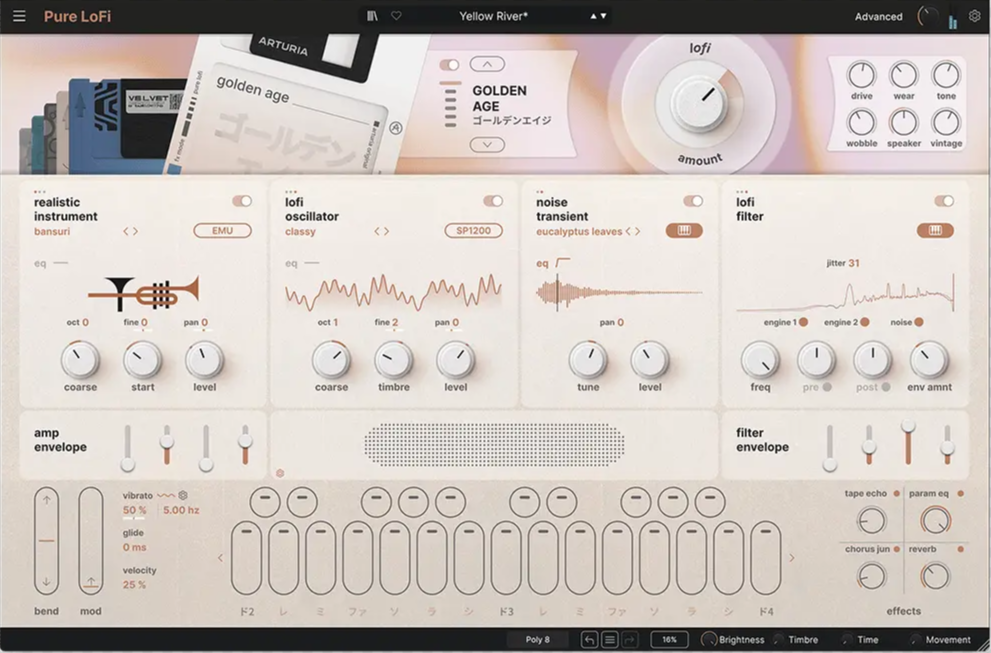Toggle the realistic instrument section on or off
The width and height of the screenshot is (991, 653).
240,200
